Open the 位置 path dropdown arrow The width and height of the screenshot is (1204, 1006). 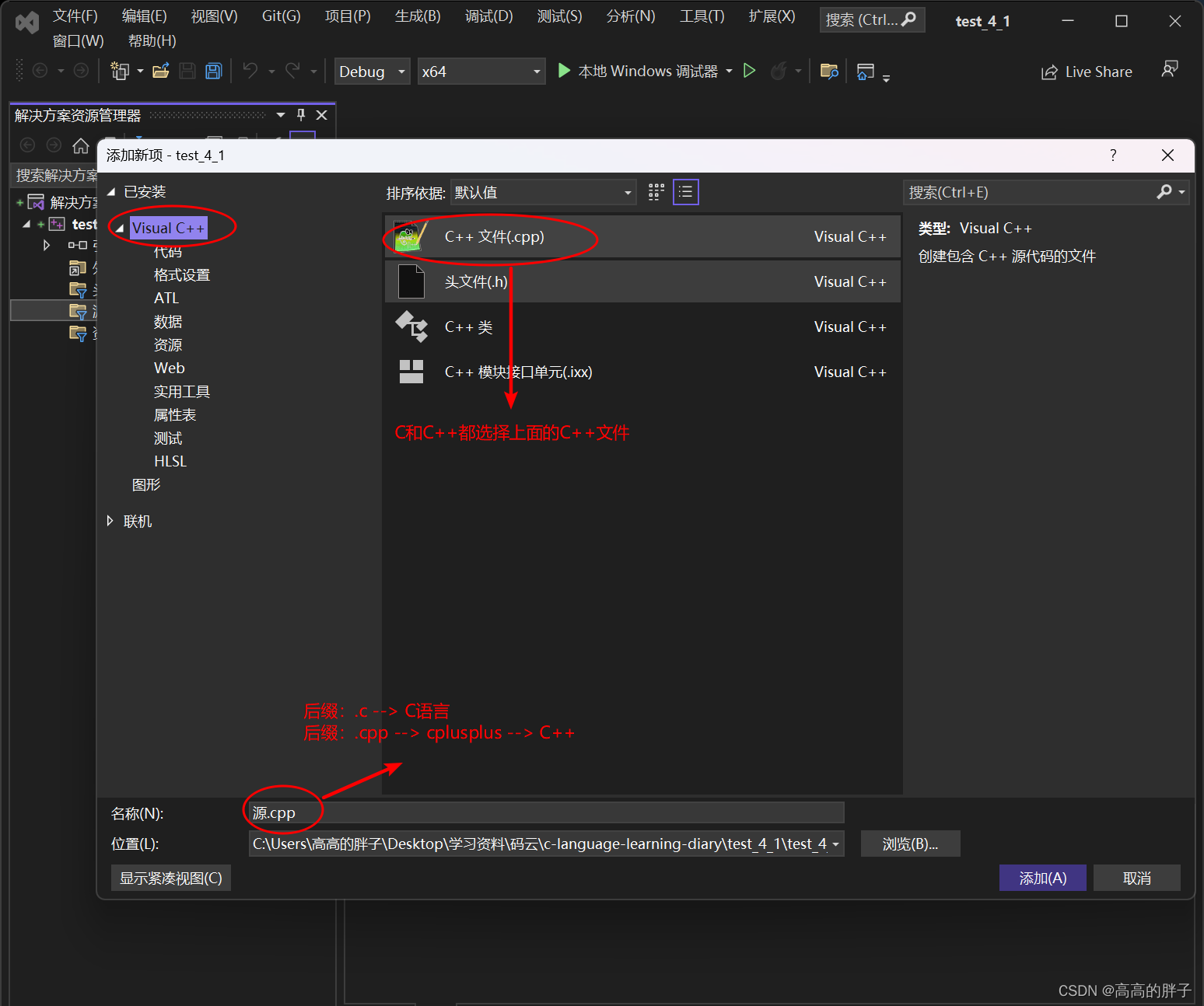pos(835,844)
